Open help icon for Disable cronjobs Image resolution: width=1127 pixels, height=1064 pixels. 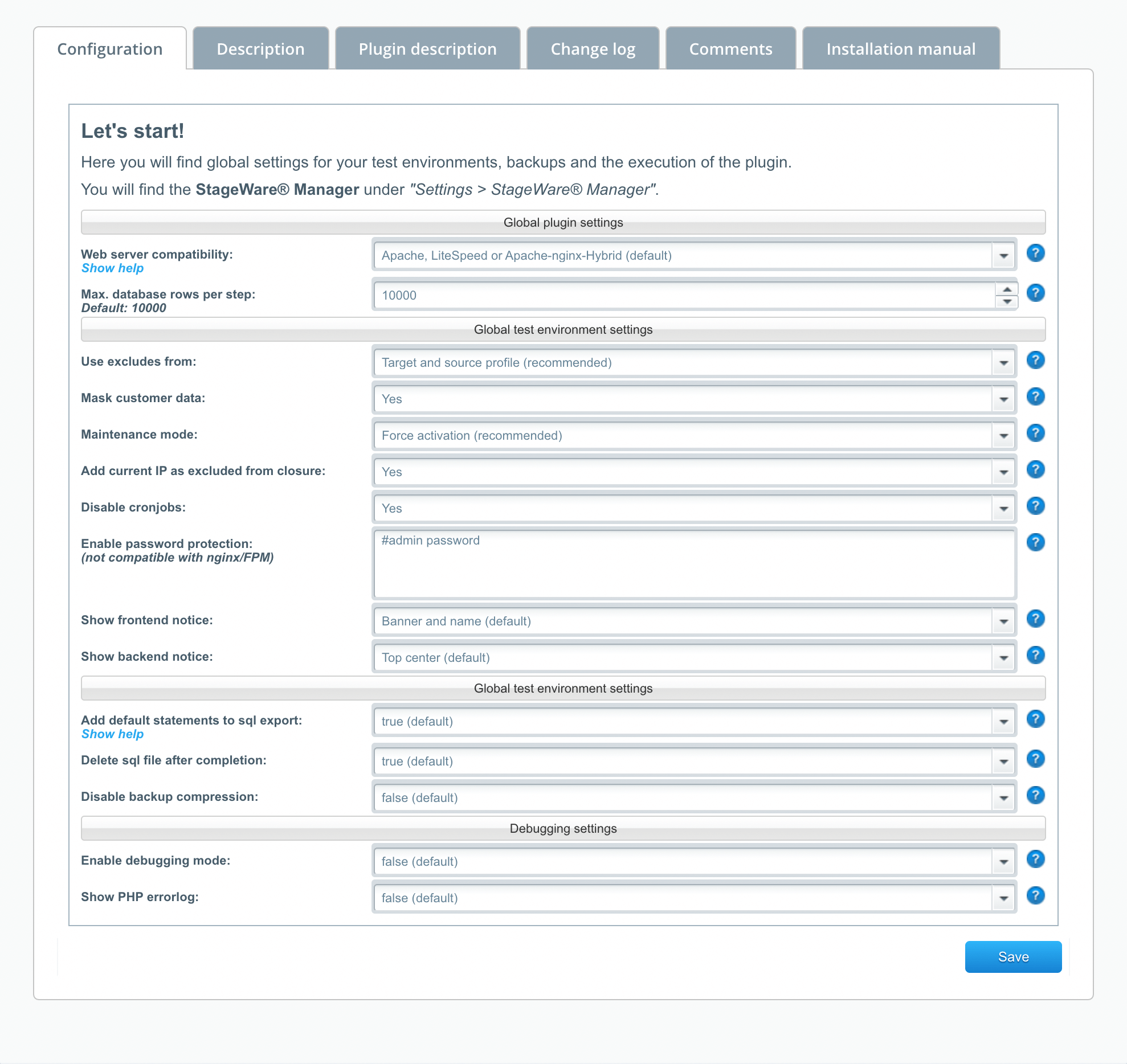[x=1035, y=506]
